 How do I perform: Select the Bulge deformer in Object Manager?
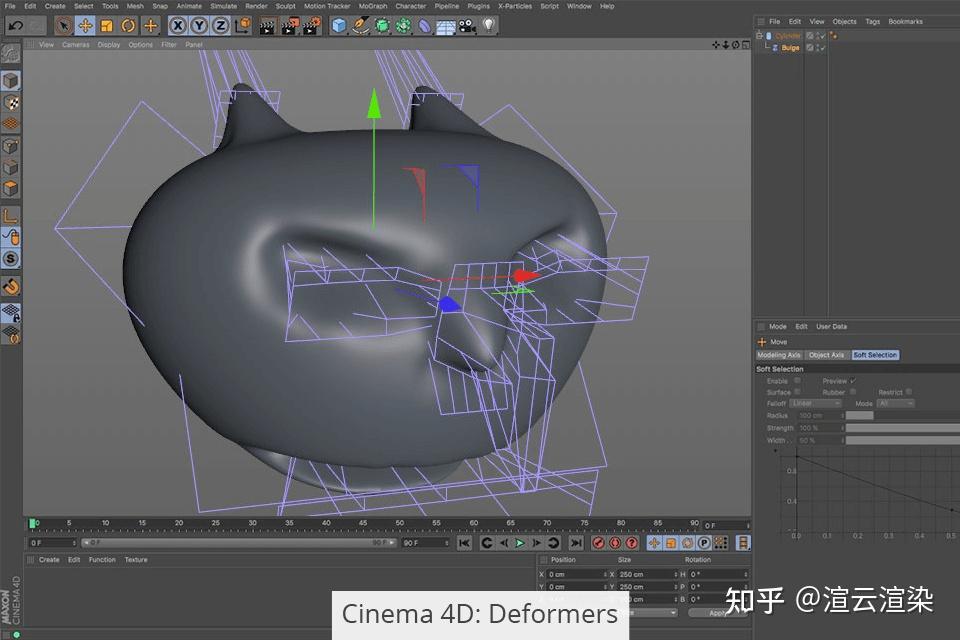790,48
